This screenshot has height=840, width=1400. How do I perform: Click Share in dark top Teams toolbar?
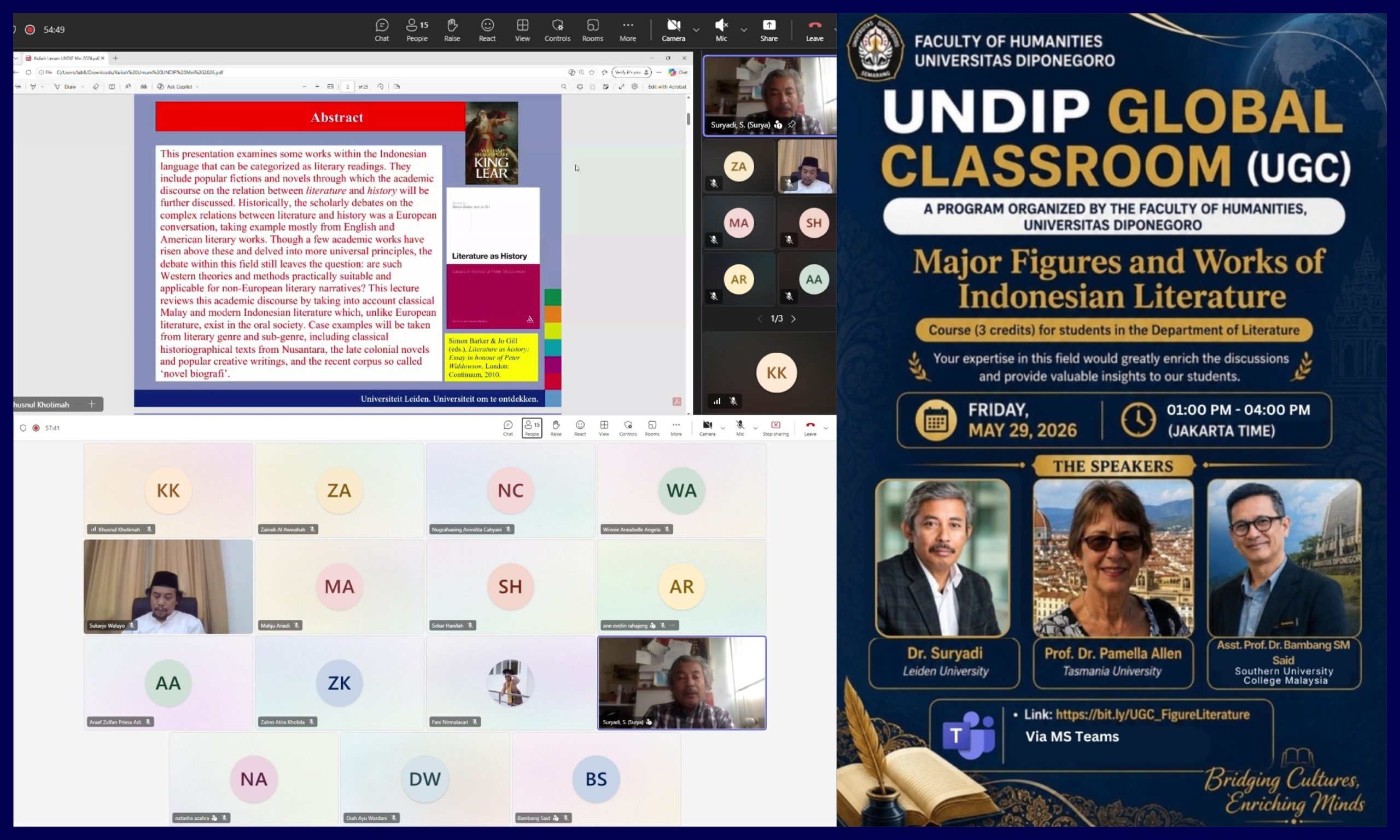point(768,30)
